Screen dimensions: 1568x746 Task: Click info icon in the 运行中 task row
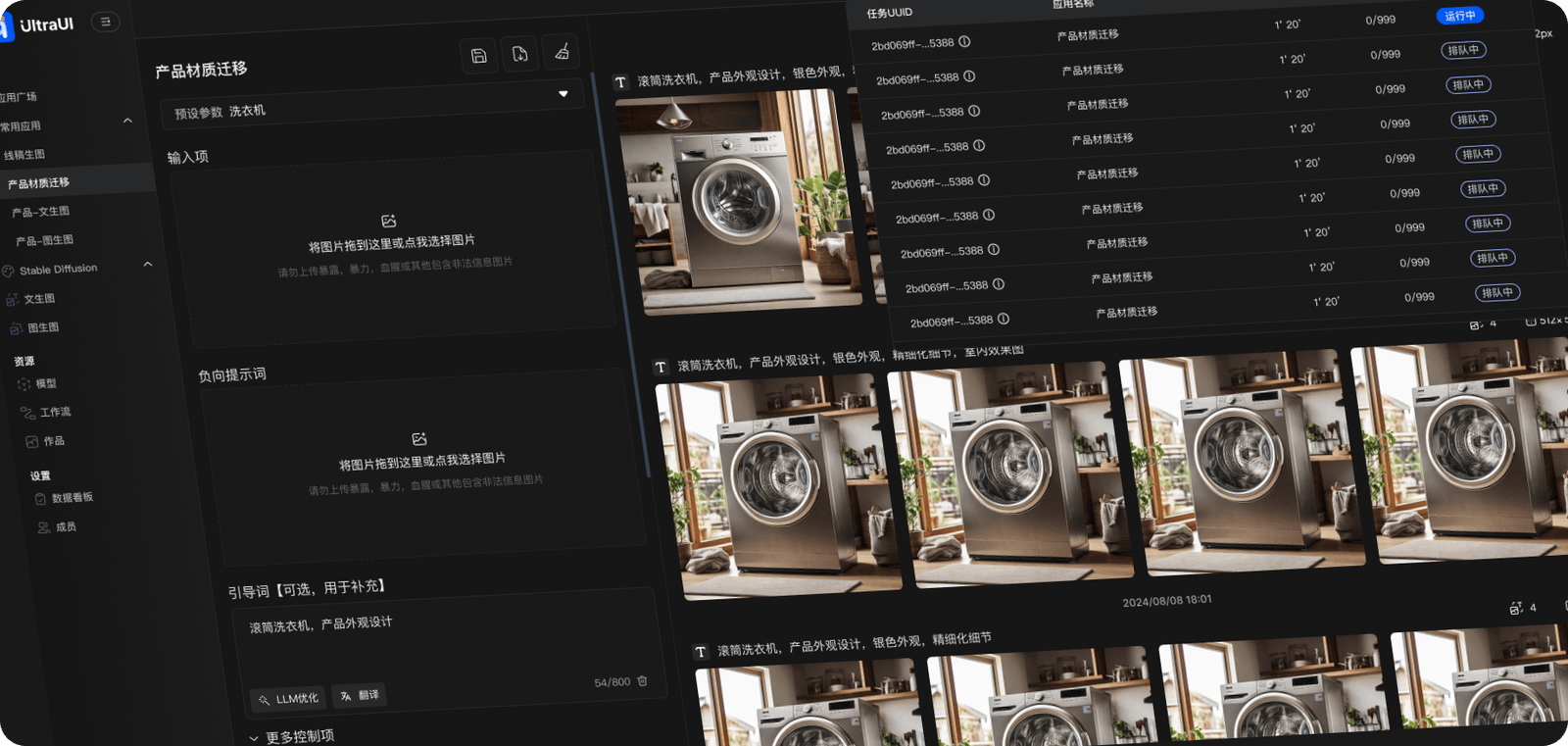tap(964, 41)
